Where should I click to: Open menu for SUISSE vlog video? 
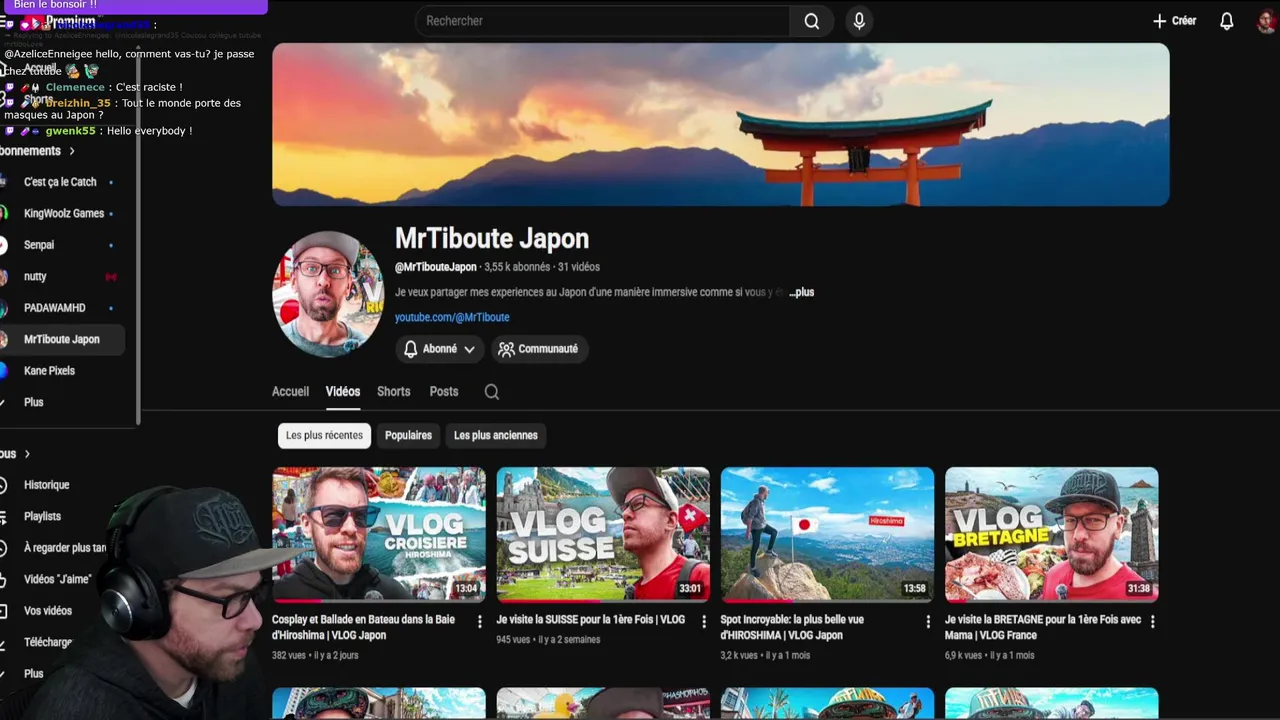point(704,621)
